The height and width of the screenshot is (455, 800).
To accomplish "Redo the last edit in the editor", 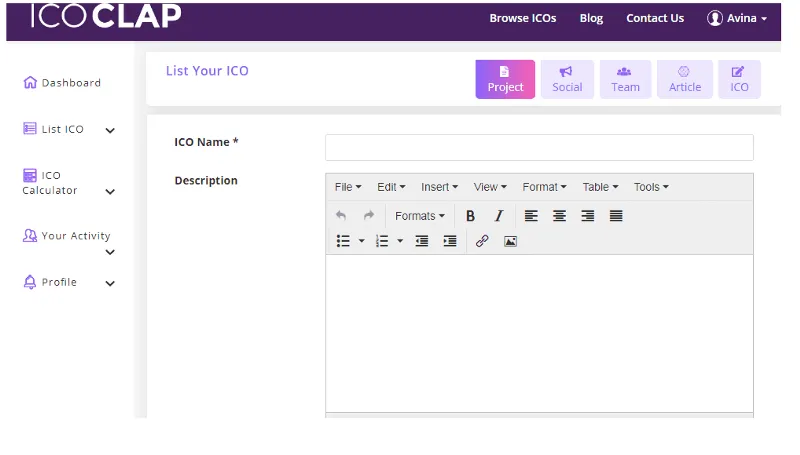I will pos(369,216).
